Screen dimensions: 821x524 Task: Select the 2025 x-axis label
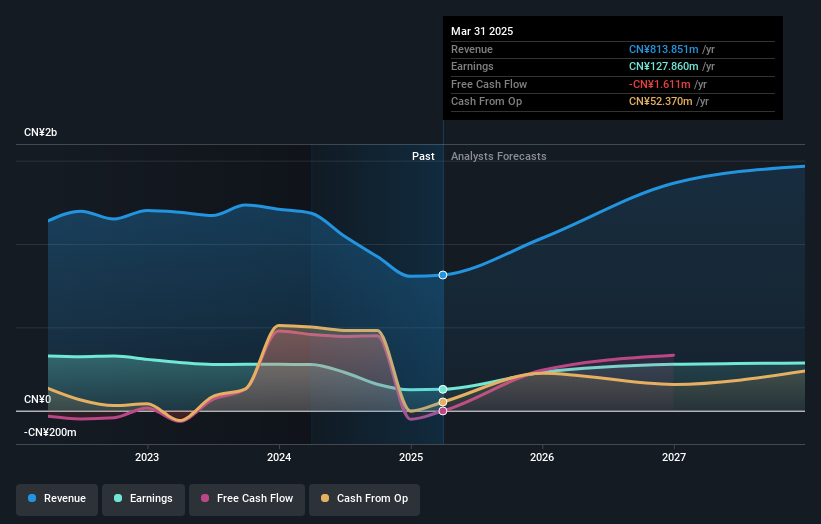pos(411,457)
